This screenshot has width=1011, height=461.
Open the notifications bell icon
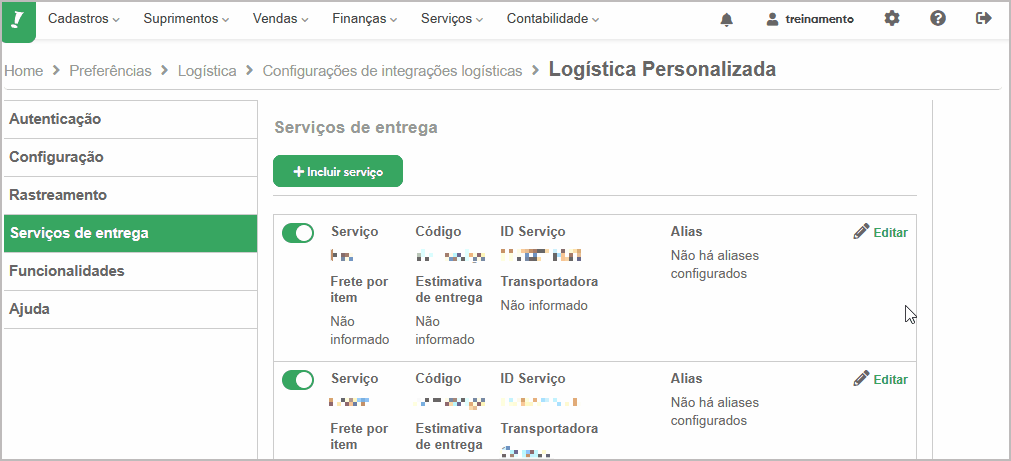coord(727,19)
